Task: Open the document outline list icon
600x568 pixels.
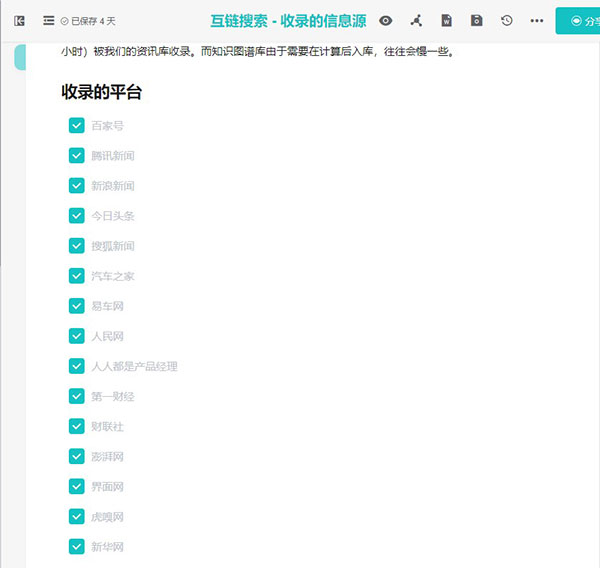Action: coord(49,20)
